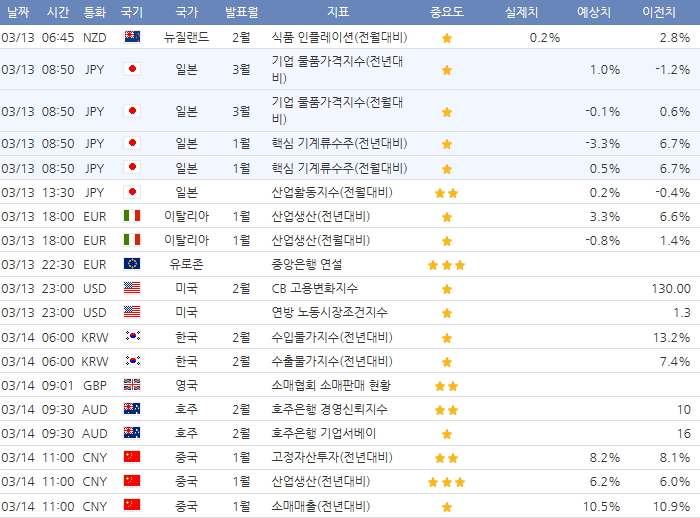
Task: Click the Eurozone flag icon
Action: tap(132, 264)
